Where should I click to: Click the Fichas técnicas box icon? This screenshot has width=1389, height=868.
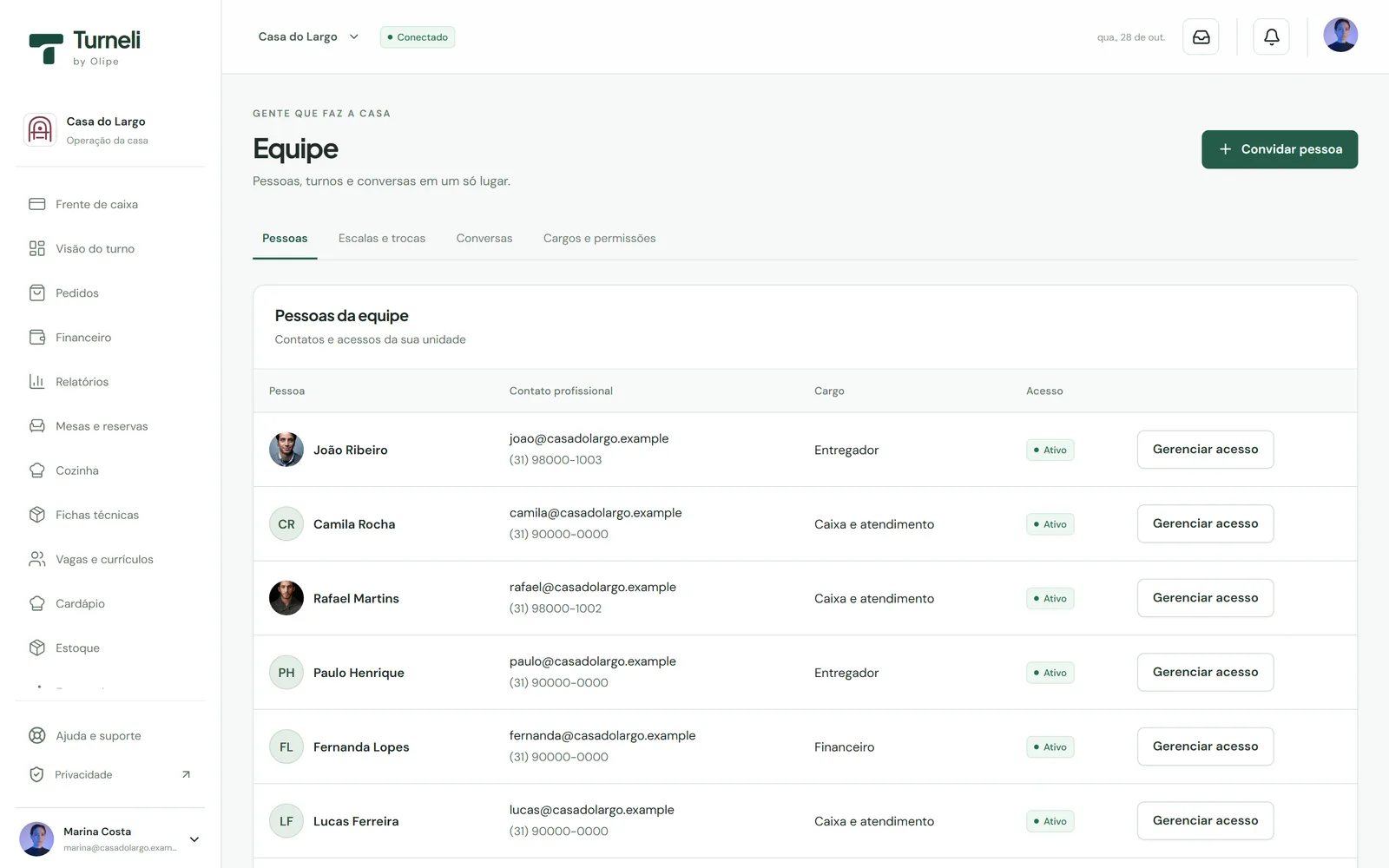pyautogui.click(x=37, y=515)
